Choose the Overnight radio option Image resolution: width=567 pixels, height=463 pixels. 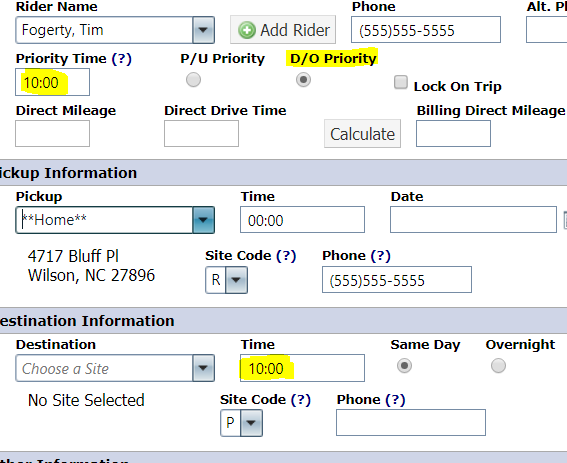[x=498, y=366]
